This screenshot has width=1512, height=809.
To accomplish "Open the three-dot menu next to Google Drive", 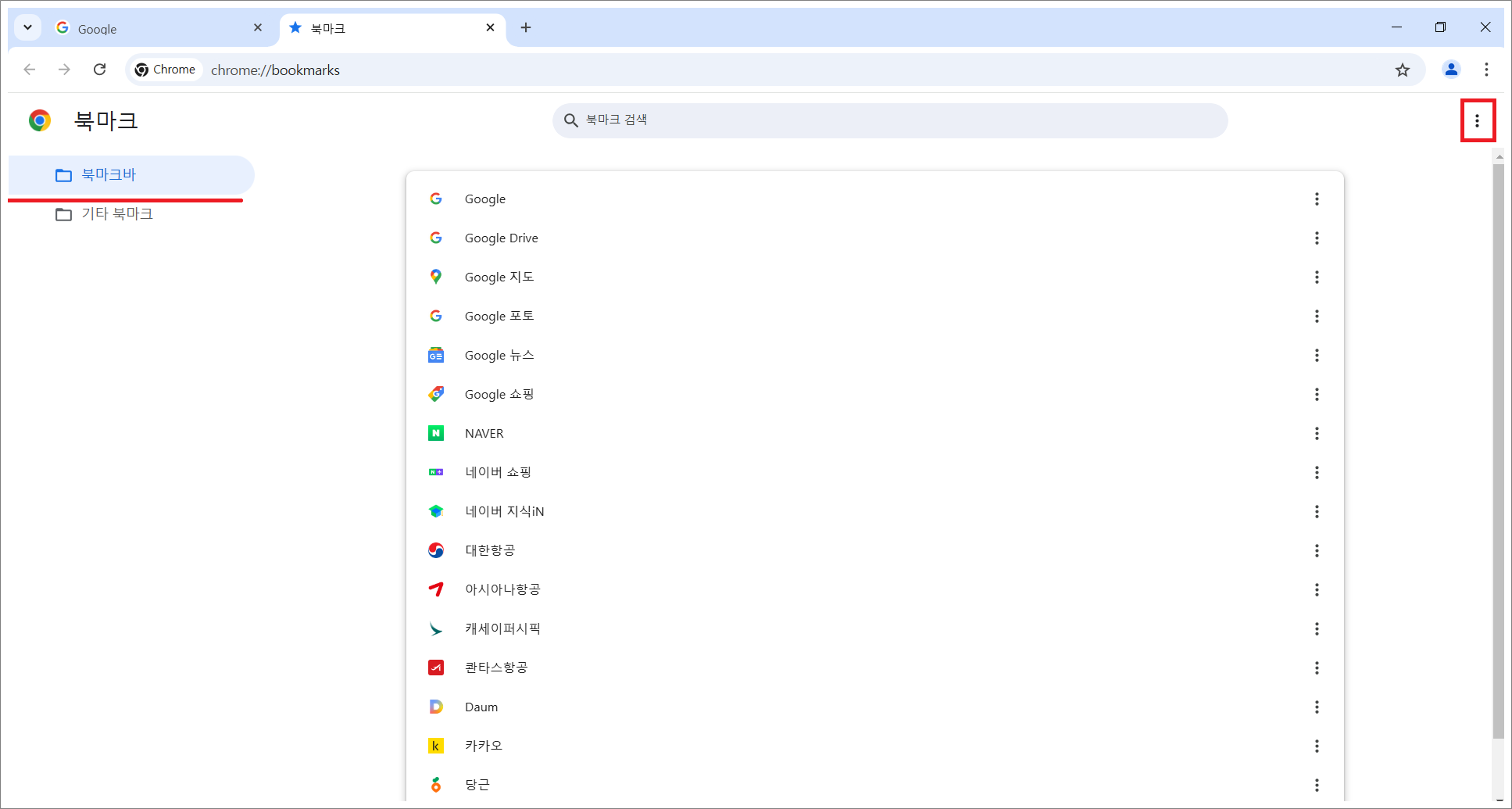I will [1317, 238].
